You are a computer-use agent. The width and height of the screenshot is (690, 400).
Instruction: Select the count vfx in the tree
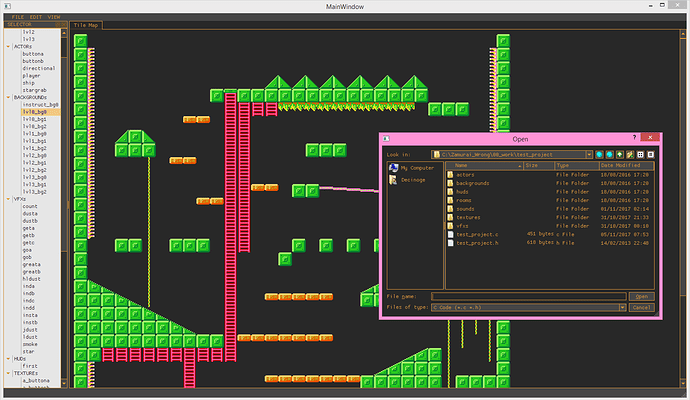click(30, 206)
